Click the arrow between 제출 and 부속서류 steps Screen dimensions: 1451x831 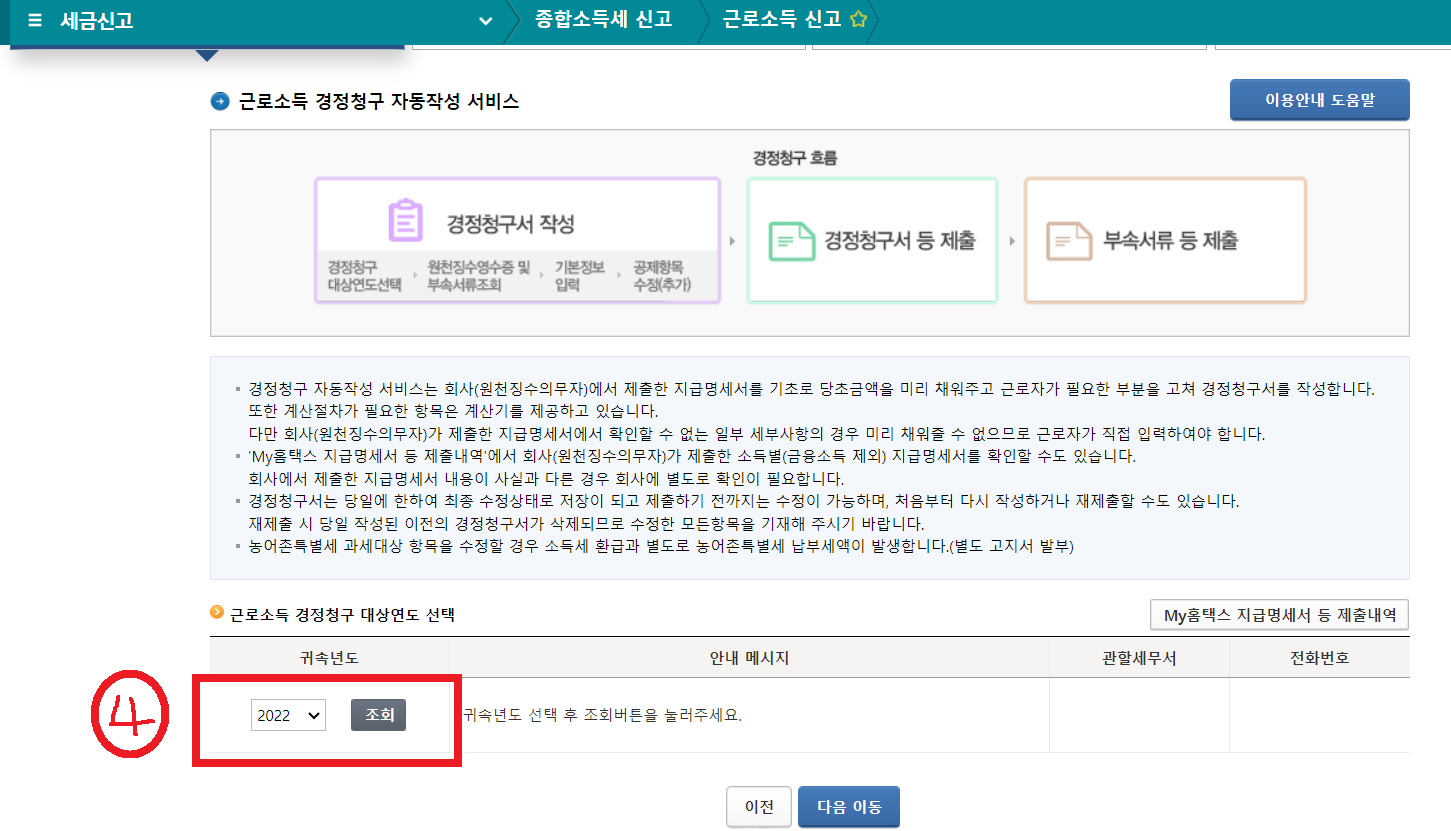point(1014,240)
